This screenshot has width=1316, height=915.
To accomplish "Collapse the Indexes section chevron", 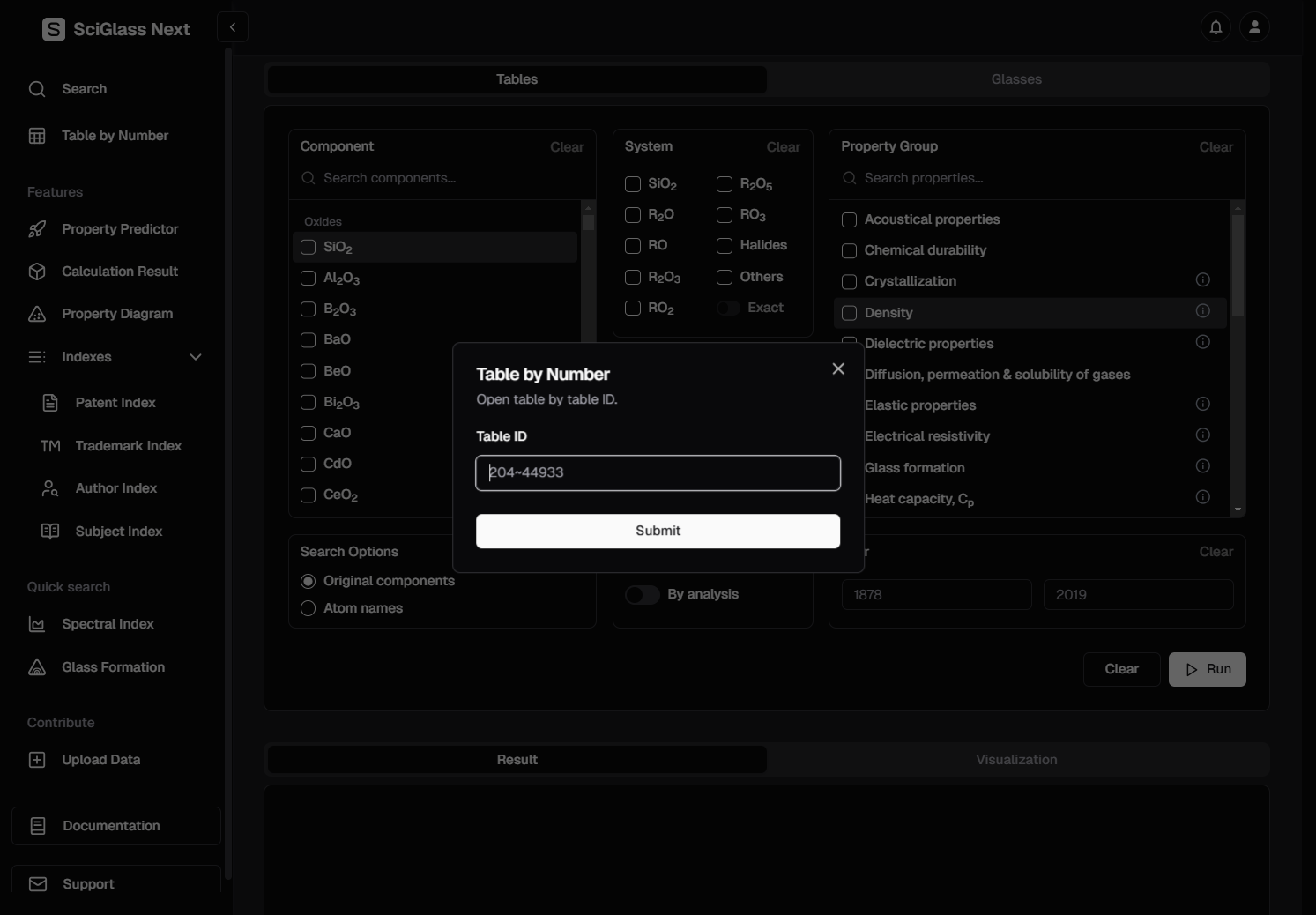I will pos(196,357).
